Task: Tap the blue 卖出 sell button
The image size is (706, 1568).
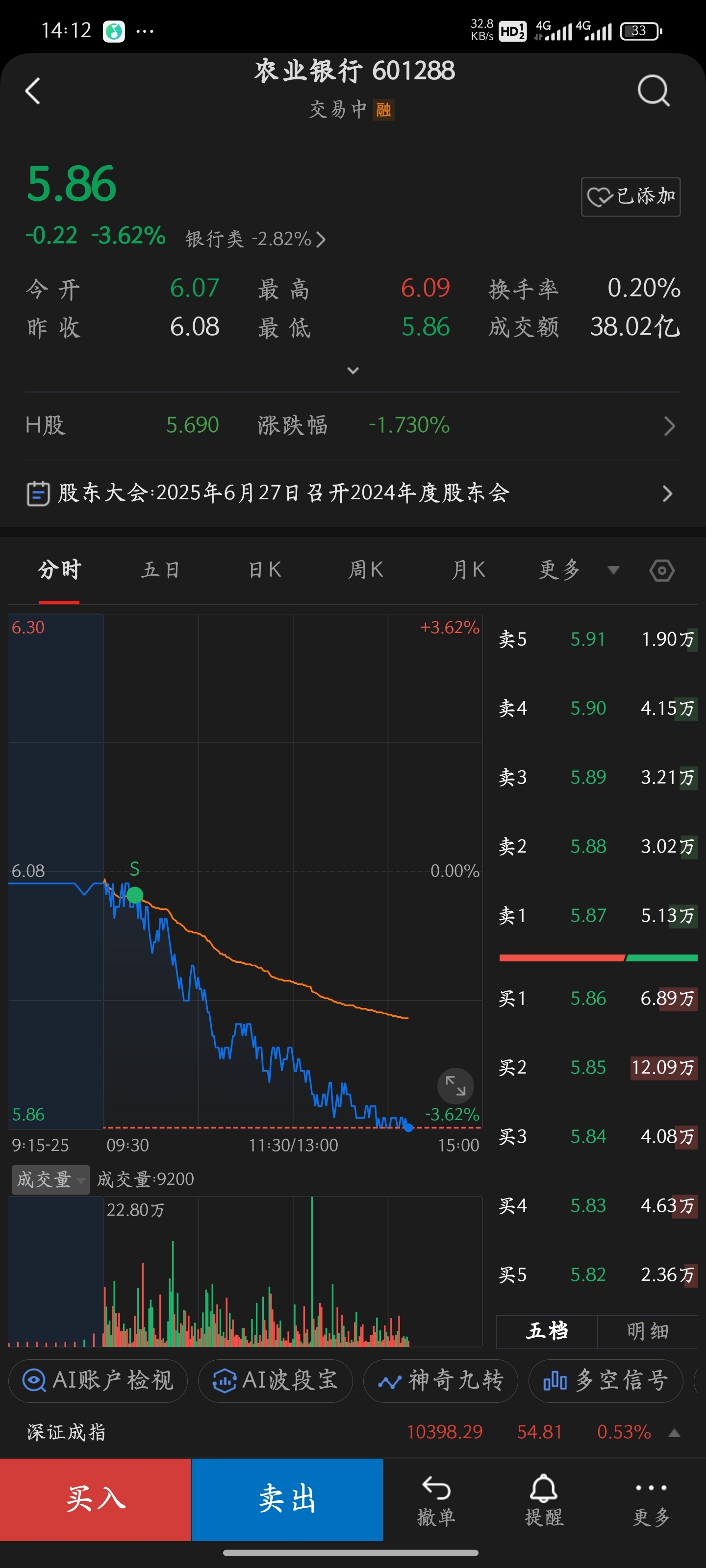Action: click(287, 1499)
